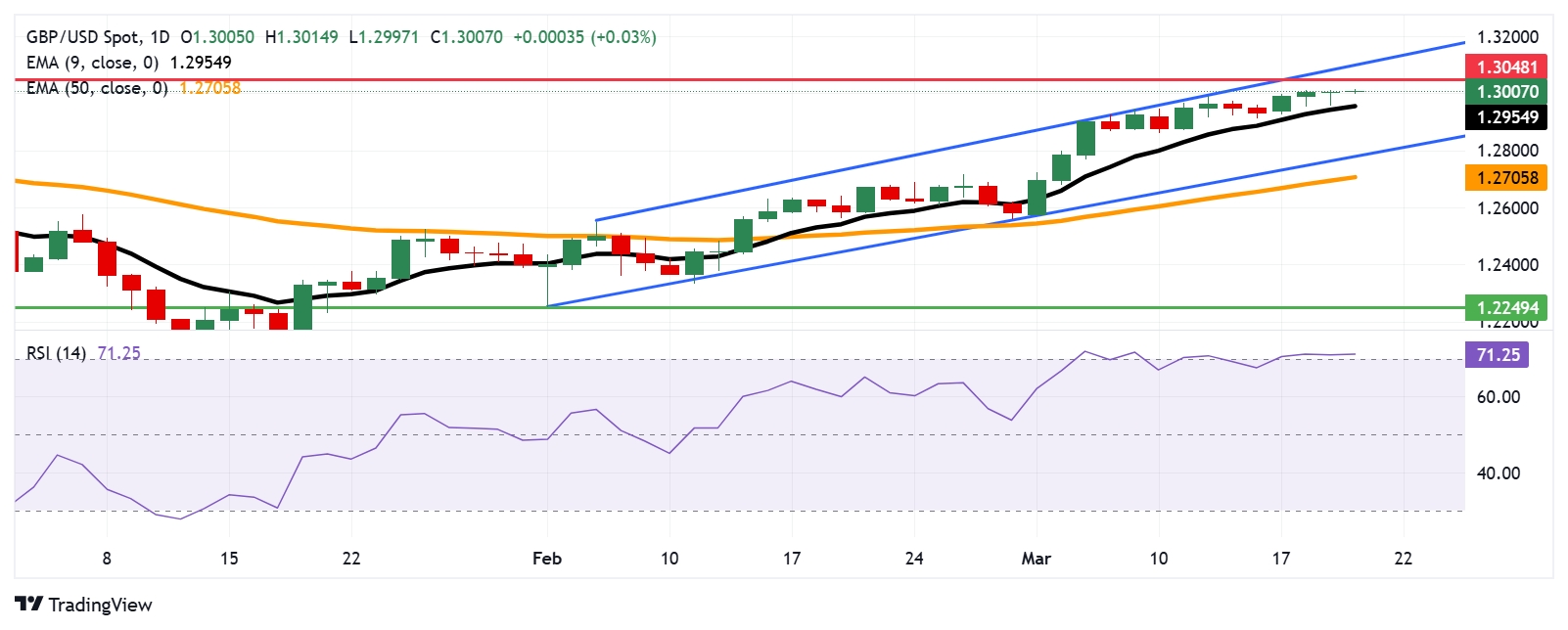Click the 40.00 level on the RSI scale
This screenshot has width=1568, height=630.
(1498, 473)
